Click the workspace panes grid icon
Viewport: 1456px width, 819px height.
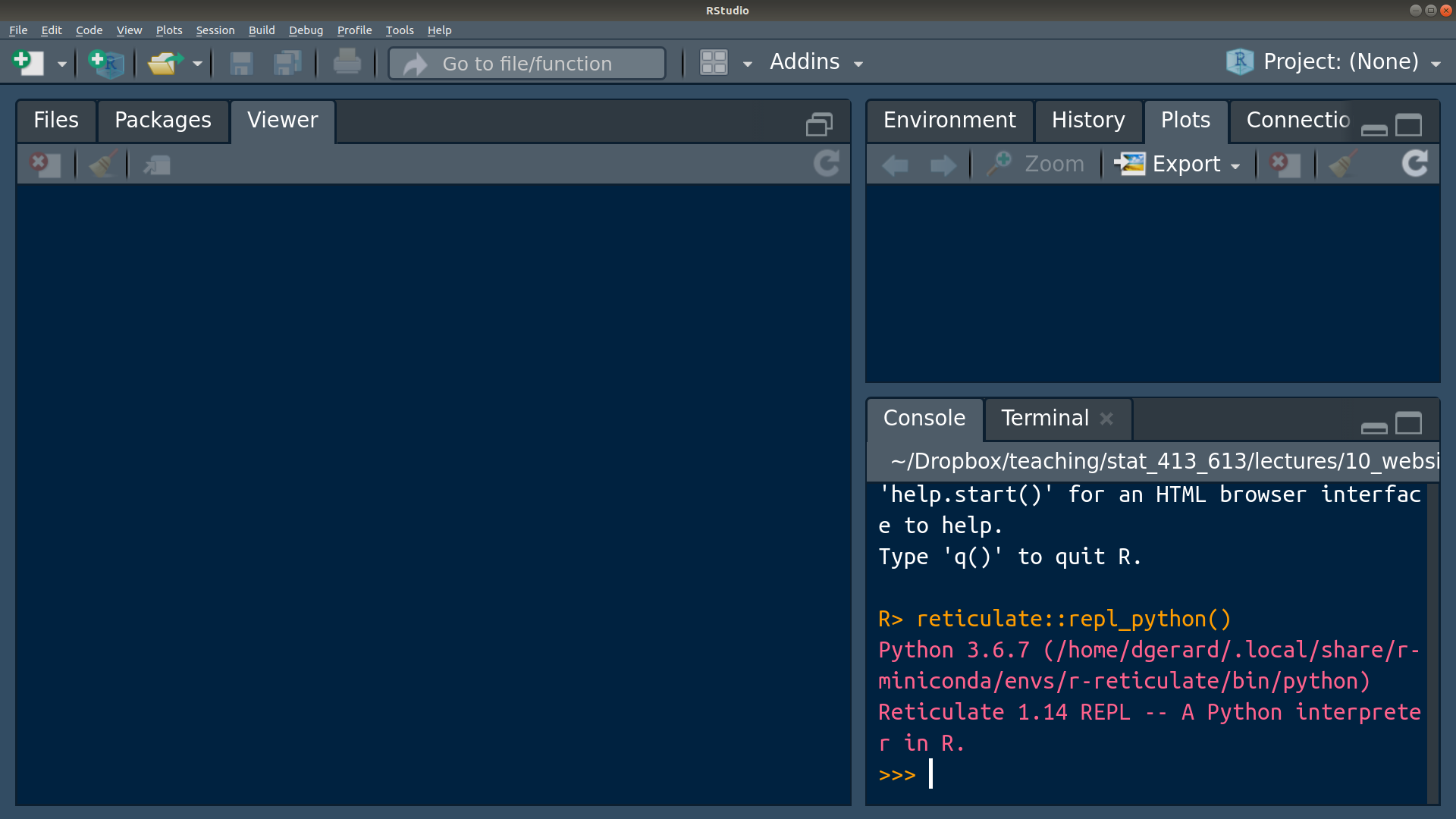click(x=714, y=63)
